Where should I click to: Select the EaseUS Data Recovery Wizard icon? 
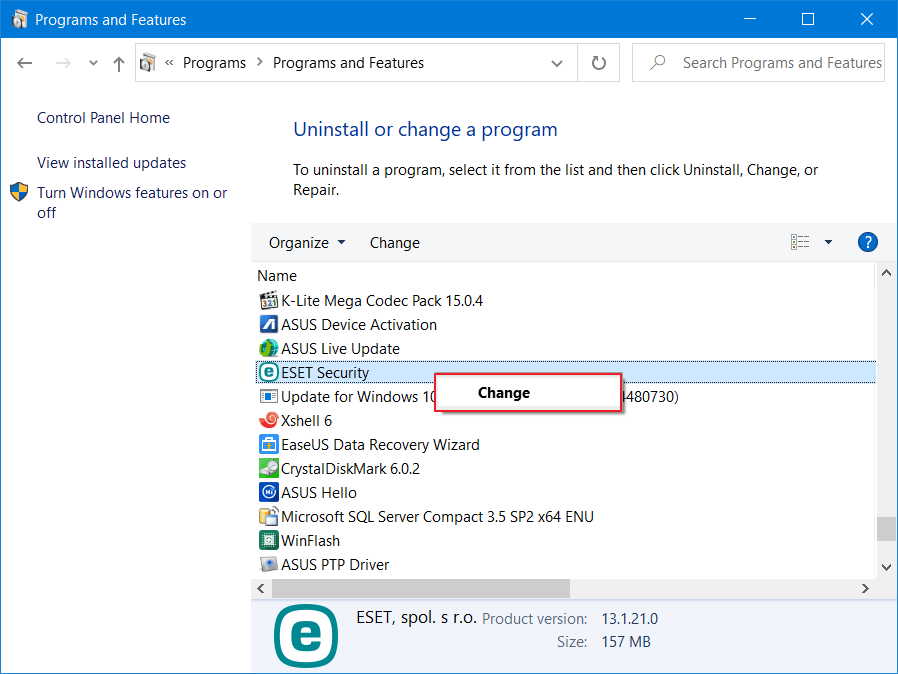(x=268, y=445)
